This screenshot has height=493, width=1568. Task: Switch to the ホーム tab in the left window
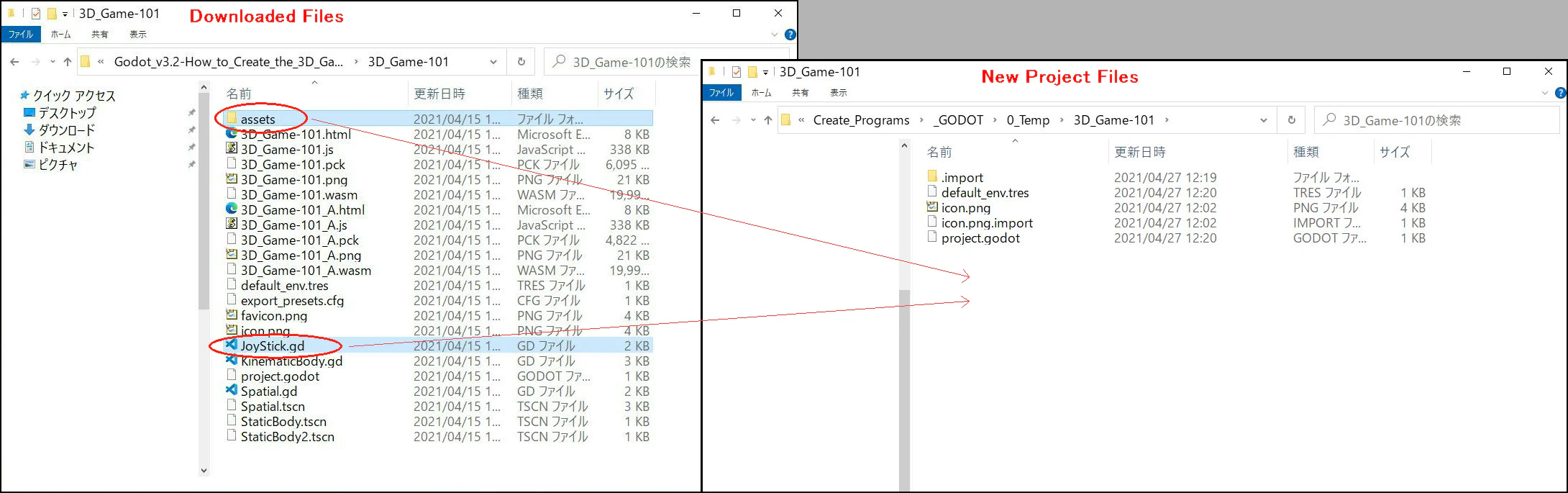[x=61, y=34]
